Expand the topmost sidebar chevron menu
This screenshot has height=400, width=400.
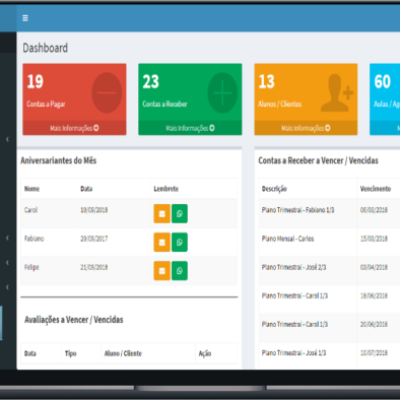point(7,139)
